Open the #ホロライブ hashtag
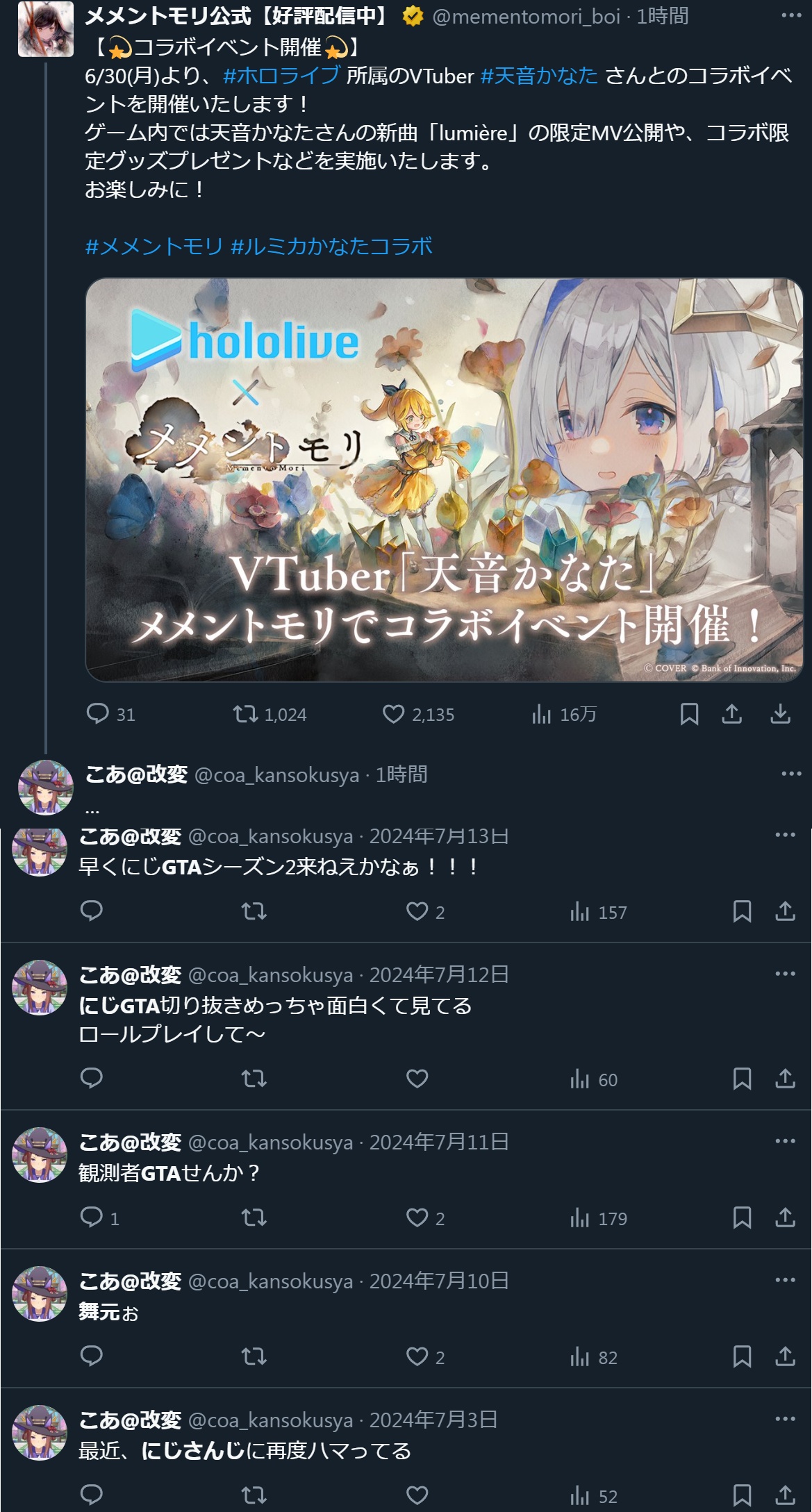The image size is (812, 1512). coord(281,75)
